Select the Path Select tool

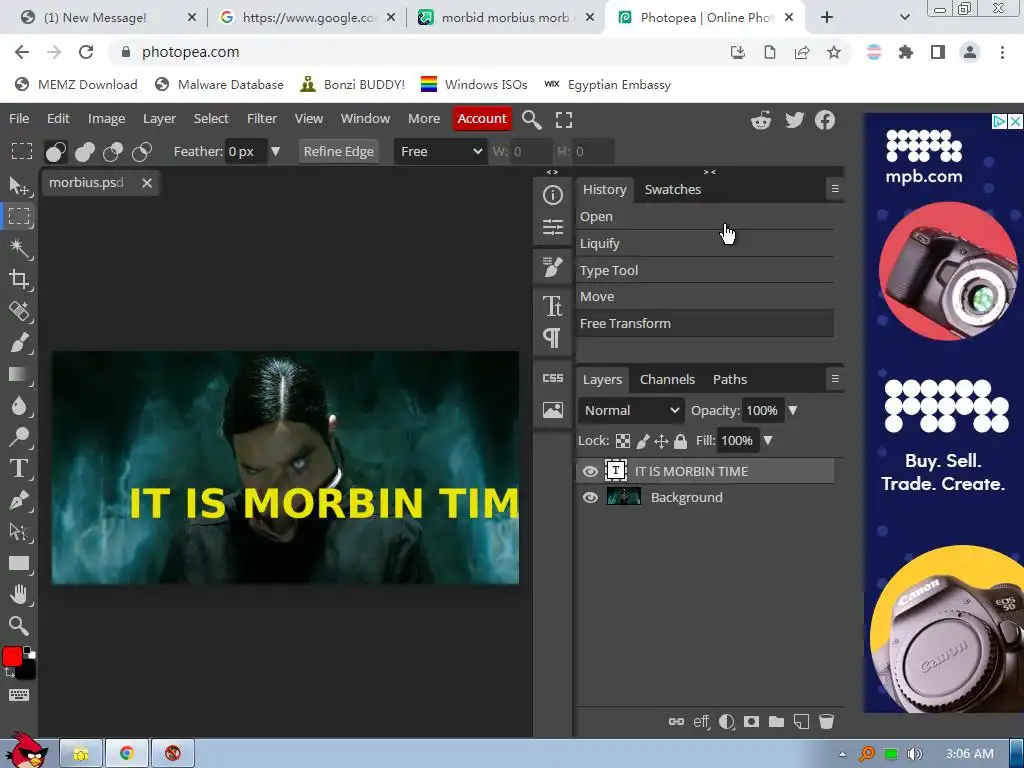19,532
